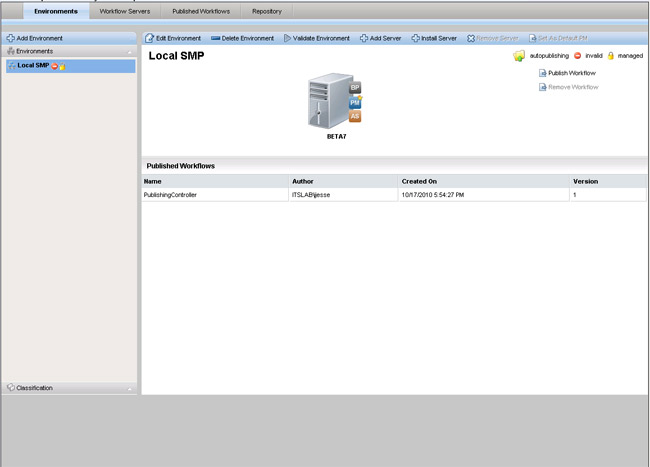Screen dimensions: 650x467
Task: Expand the Classification panel
Action: [70, 388]
